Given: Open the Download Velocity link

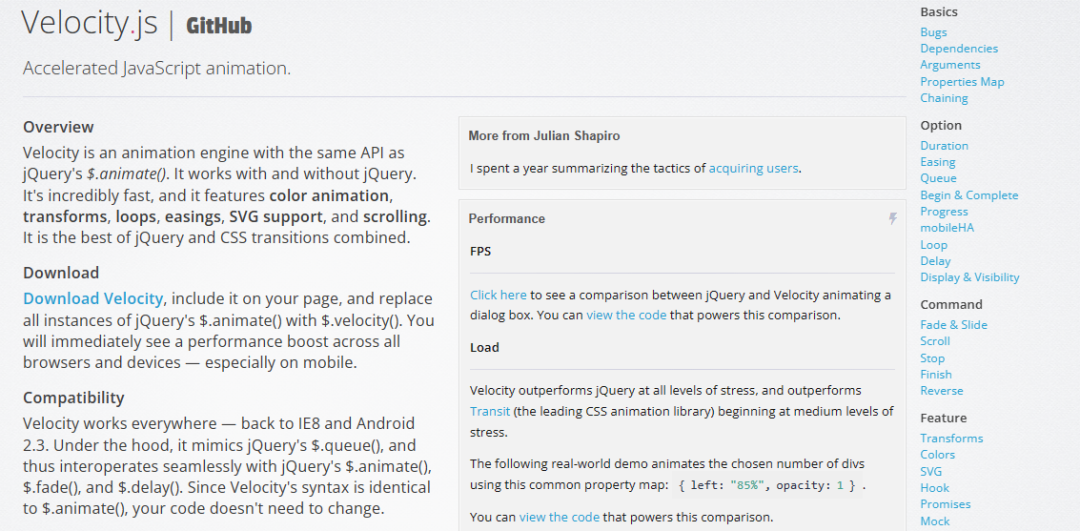Looking at the screenshot, I should [x=93, y=299].
